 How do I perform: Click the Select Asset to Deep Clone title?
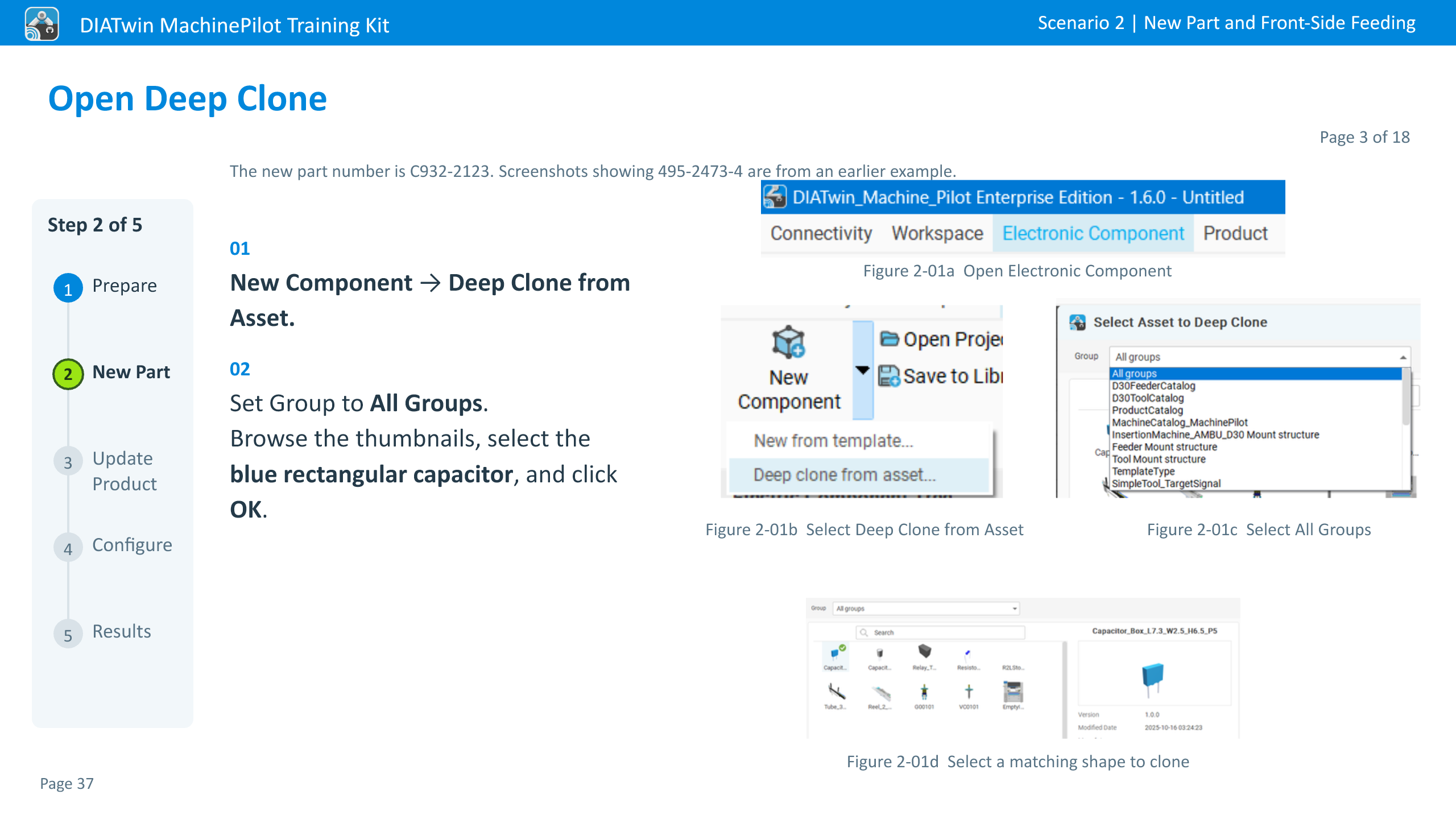pyautogui.click(x=1180, y=322)
